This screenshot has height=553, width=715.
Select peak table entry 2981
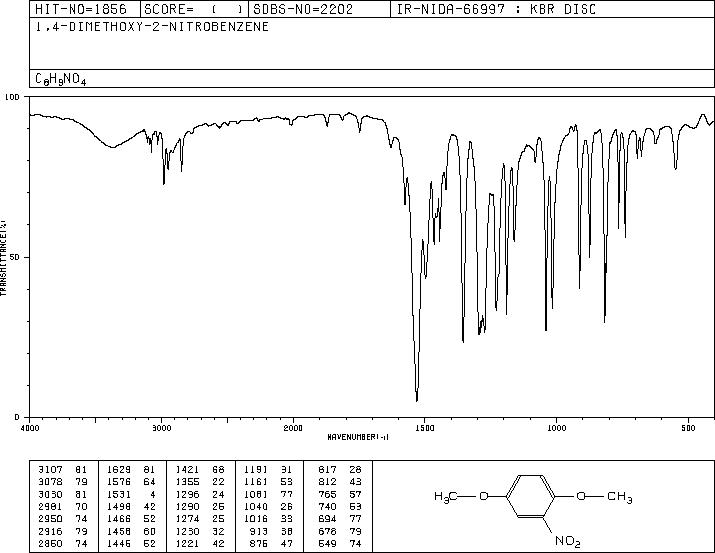point(51,506)
